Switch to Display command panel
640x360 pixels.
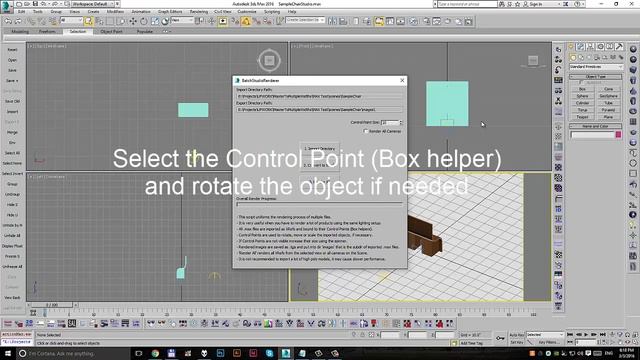click(610, 47)
